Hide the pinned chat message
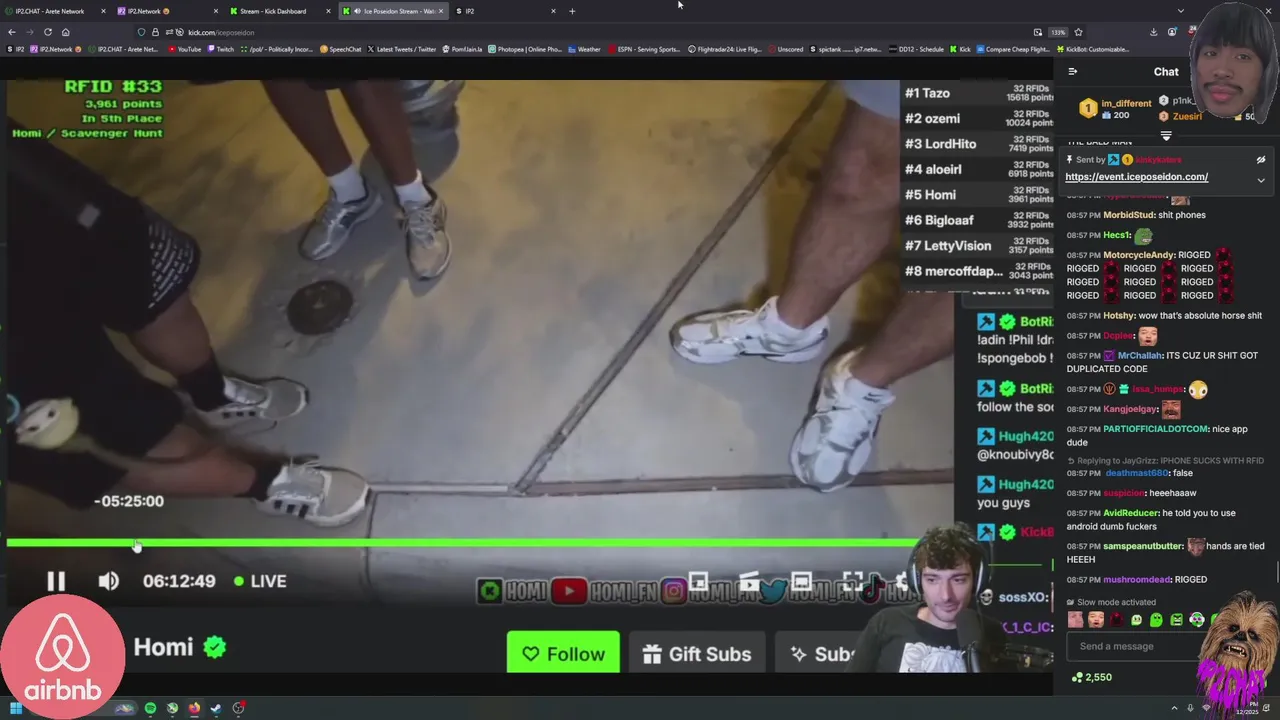 1261,160
